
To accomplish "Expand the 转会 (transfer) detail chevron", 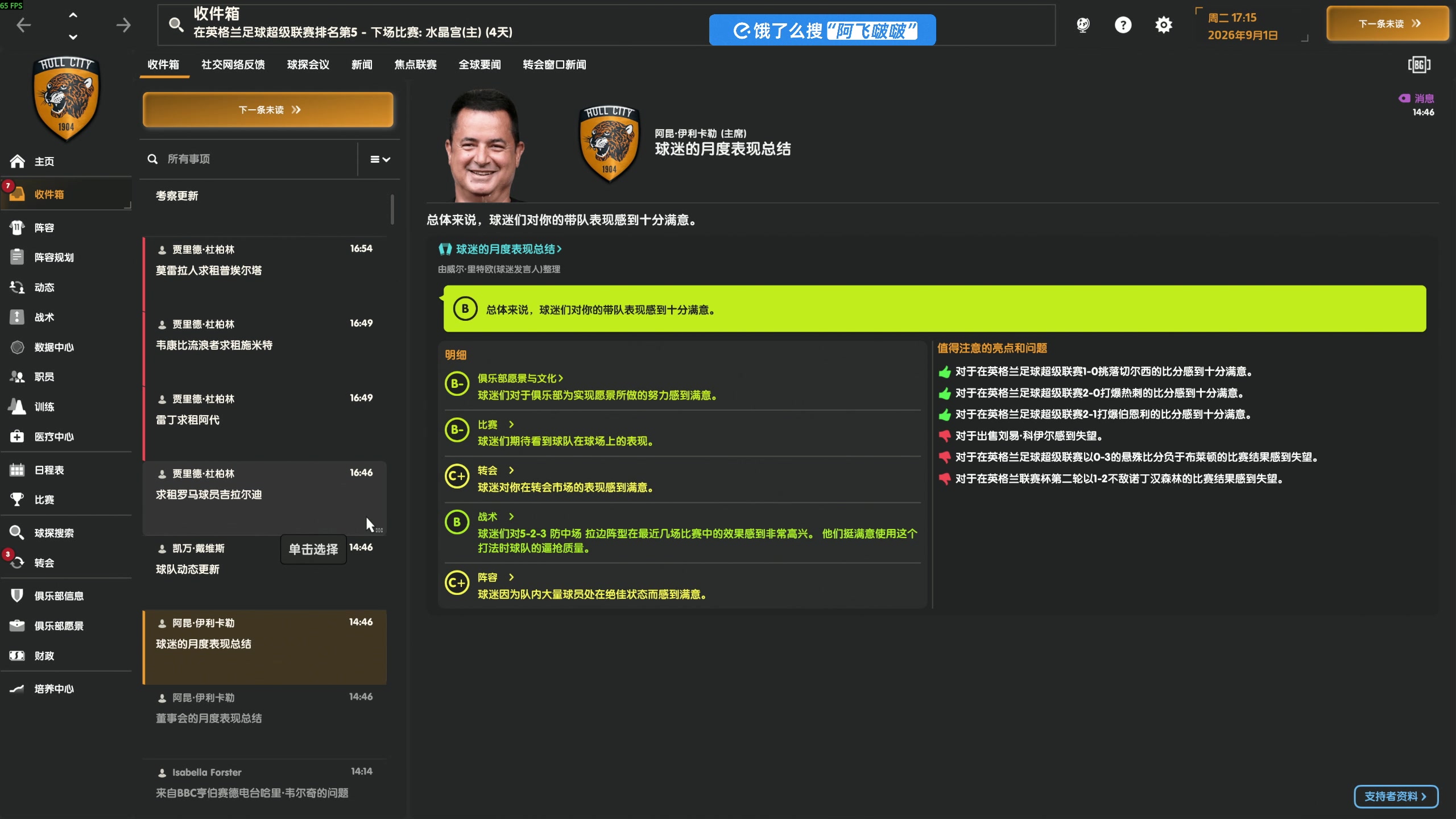I will [511, 470].
